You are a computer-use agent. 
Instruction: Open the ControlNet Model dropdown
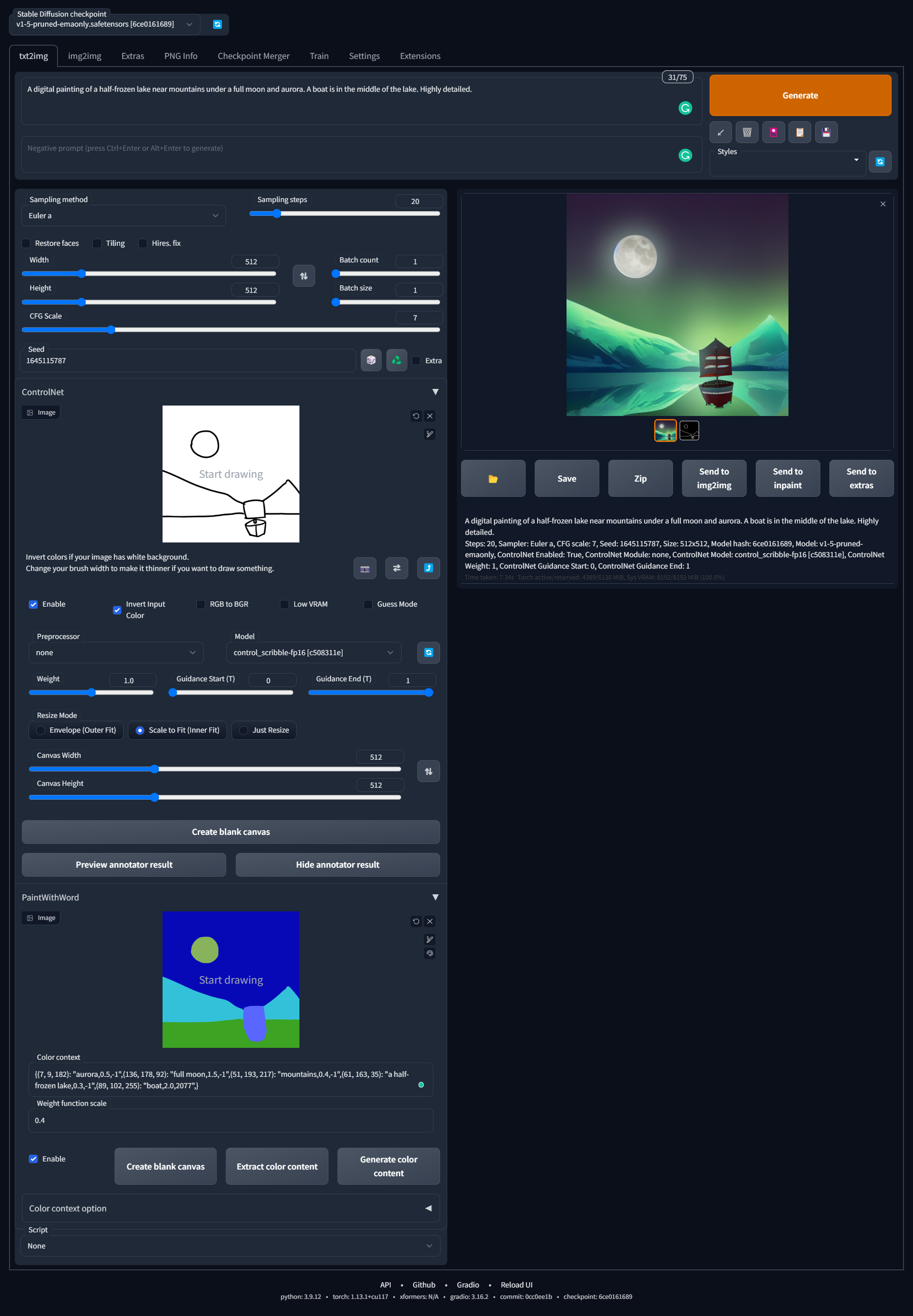(314, 653)
